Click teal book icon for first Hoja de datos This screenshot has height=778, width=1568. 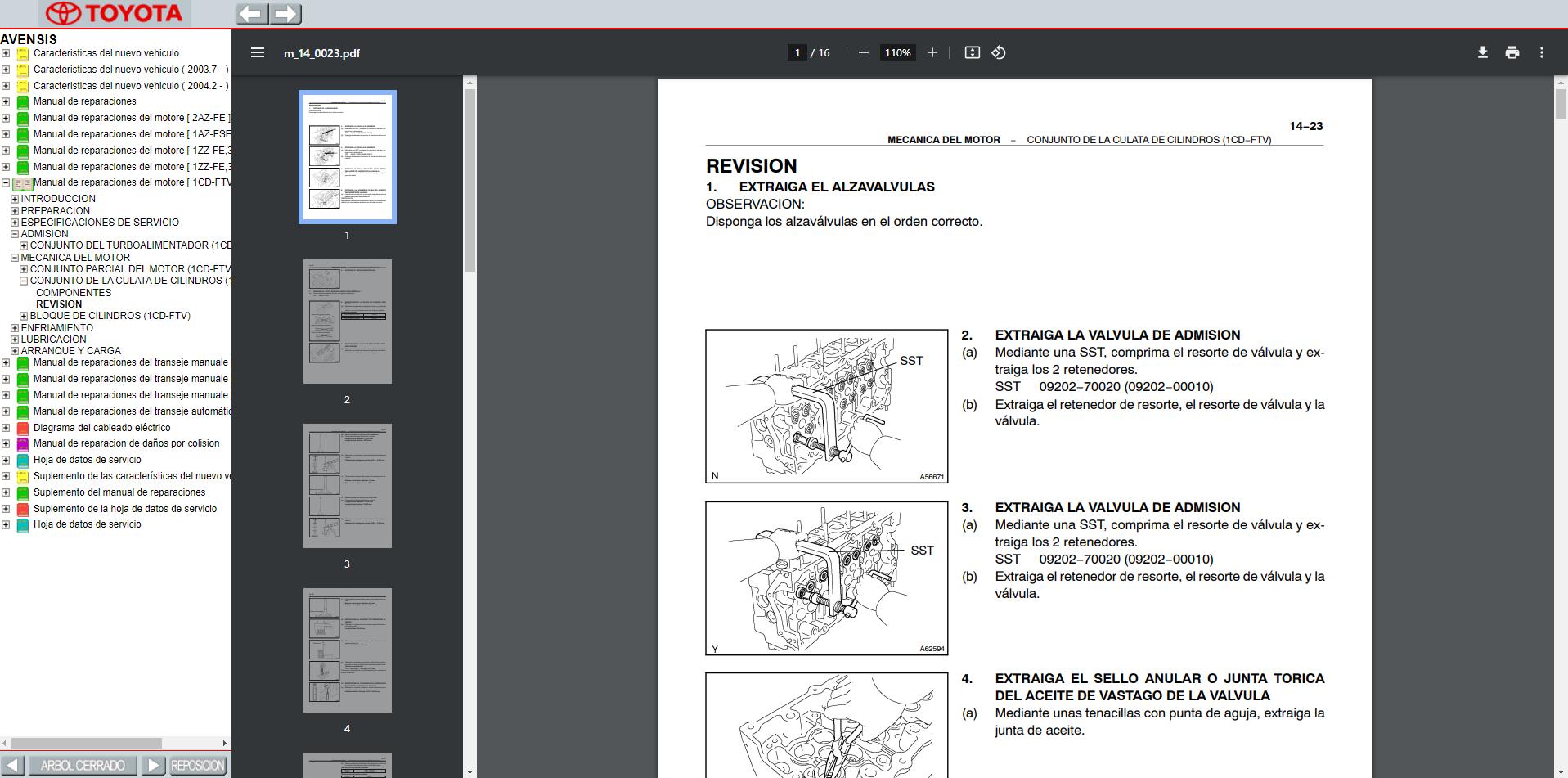(x=23, y=461)
